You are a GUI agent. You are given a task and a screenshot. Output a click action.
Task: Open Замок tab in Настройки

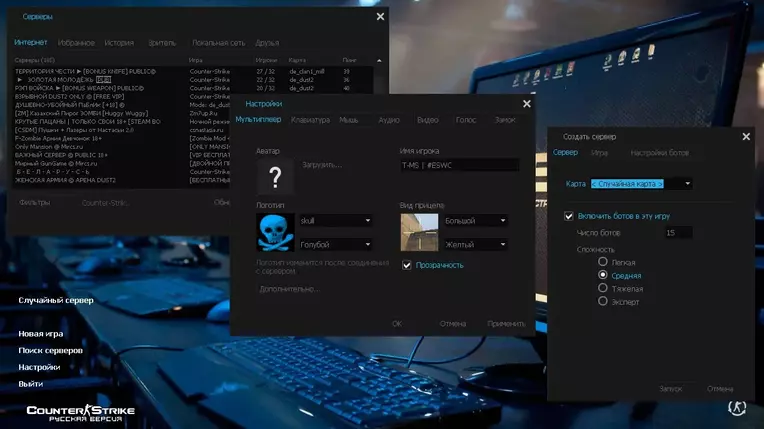click(x=505, y=120)
